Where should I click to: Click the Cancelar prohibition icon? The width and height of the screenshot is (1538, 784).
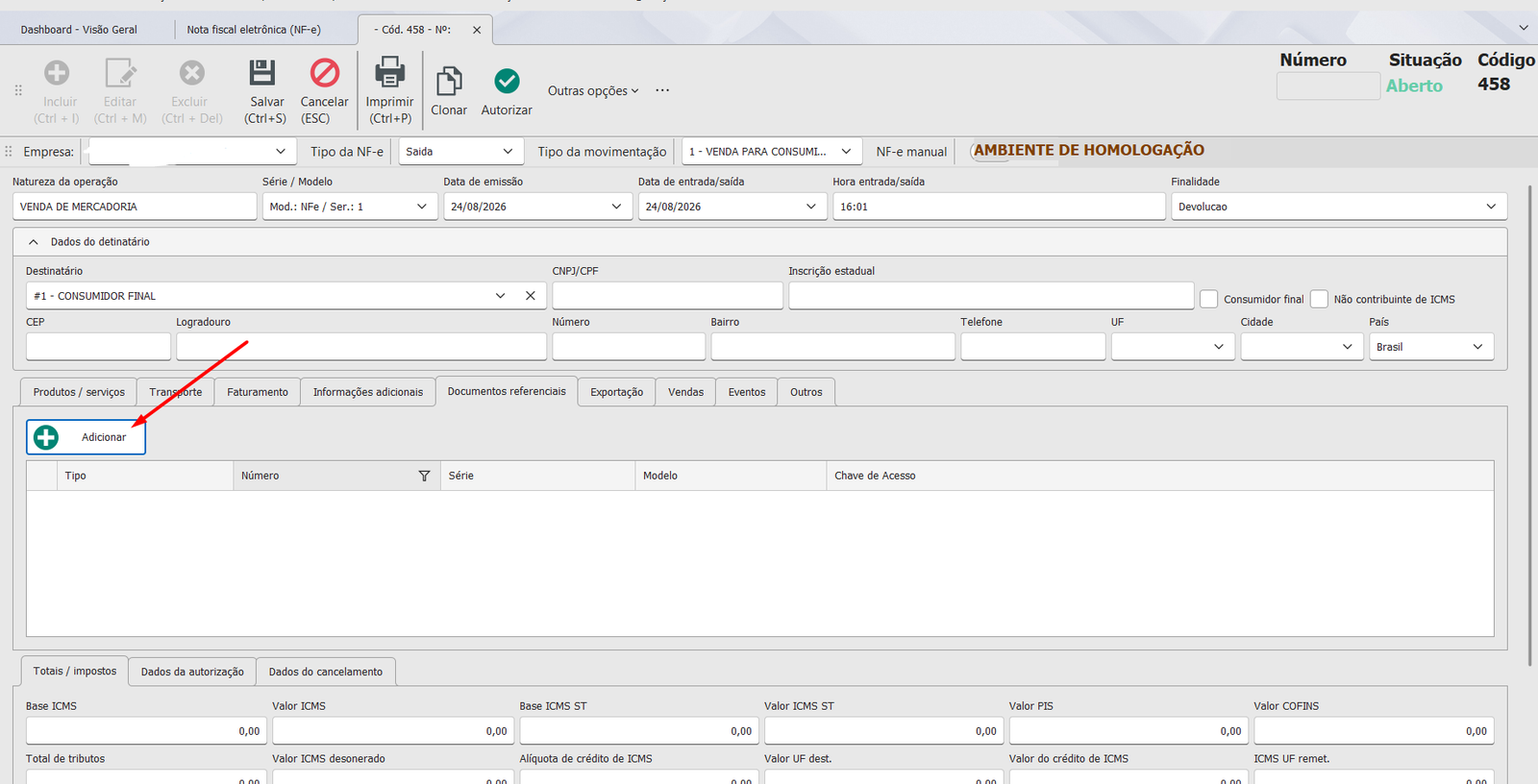point(325,72)
